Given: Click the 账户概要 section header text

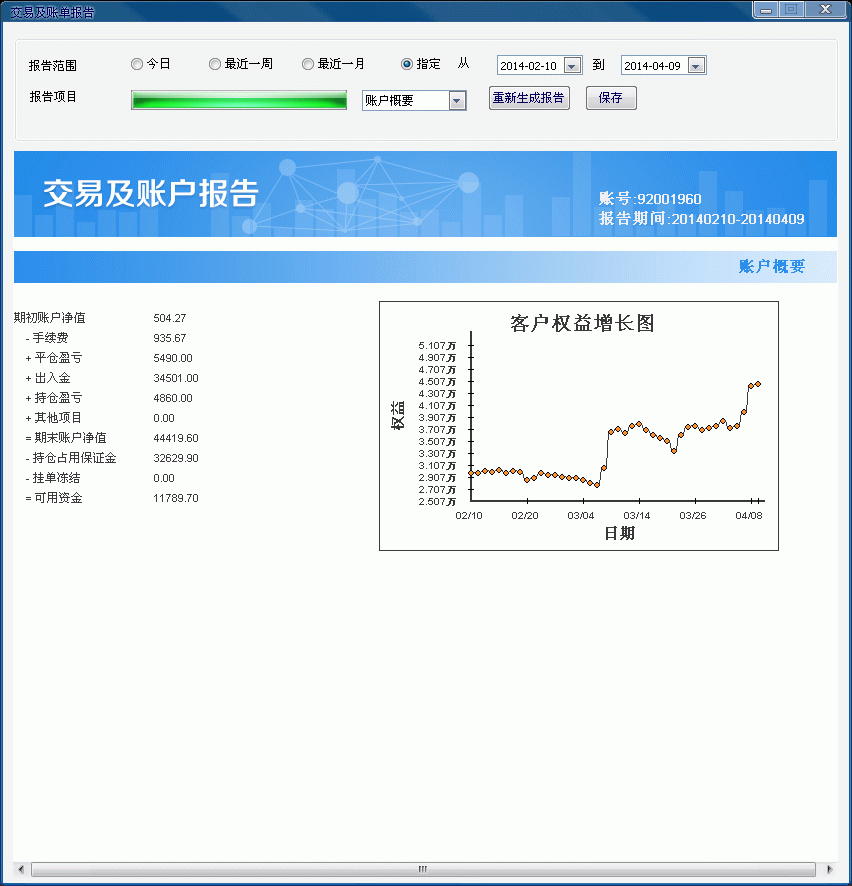Looking at the screenshot, I should point(772,266).
